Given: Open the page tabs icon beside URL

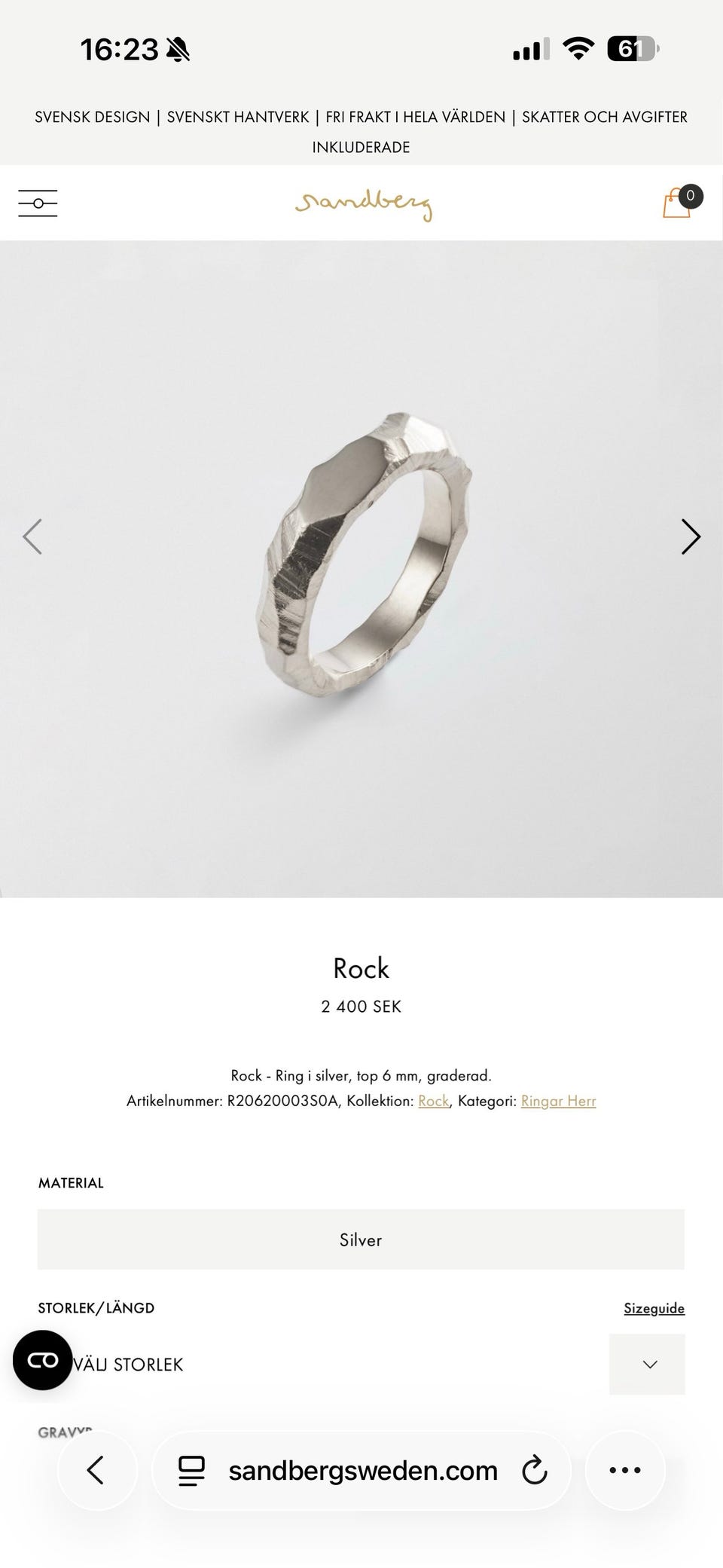Looking at the screenshot, I should (191, 1470).
